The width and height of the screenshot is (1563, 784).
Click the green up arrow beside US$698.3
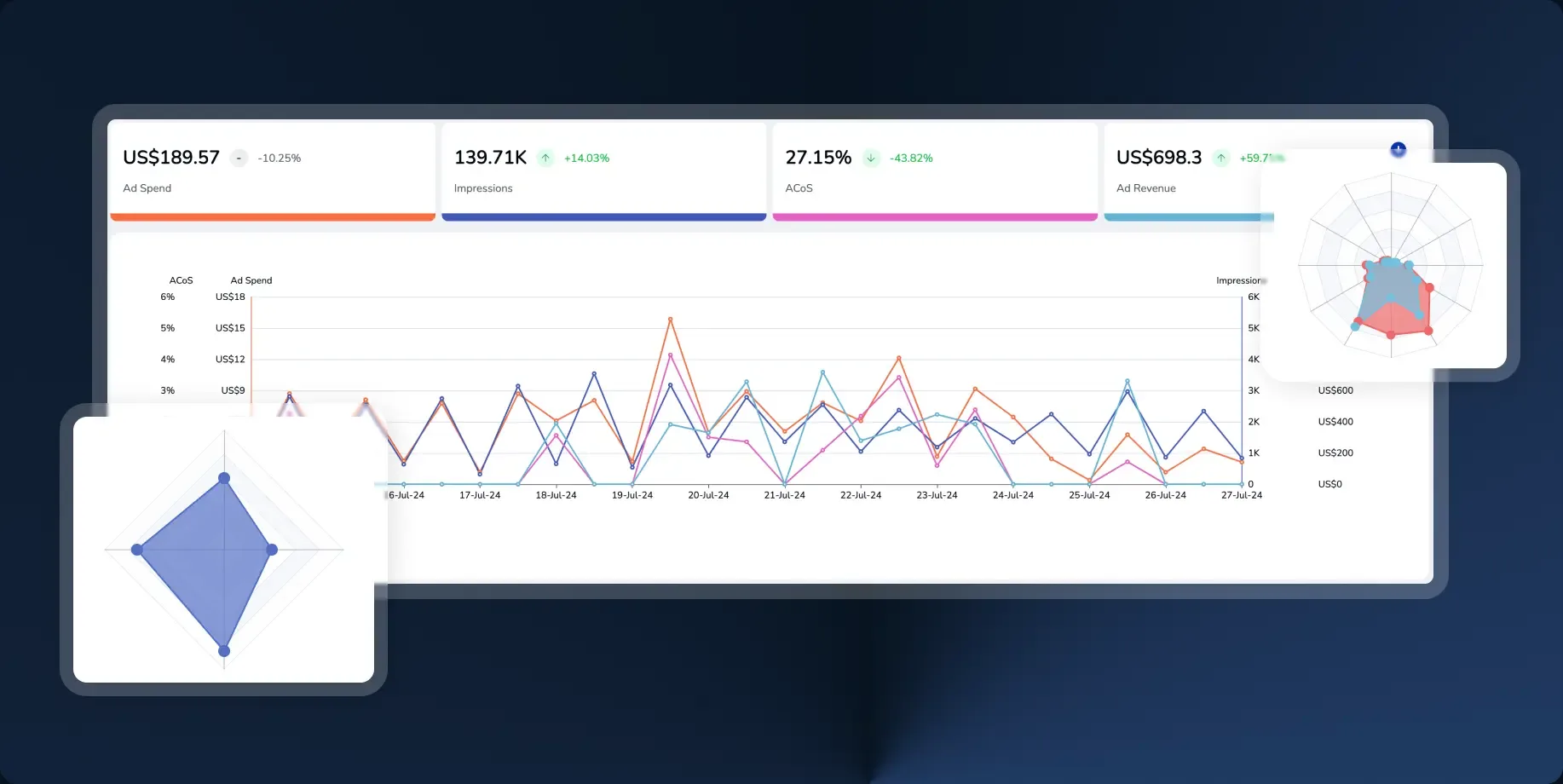pyautogui.click(x=1221, y=159)
